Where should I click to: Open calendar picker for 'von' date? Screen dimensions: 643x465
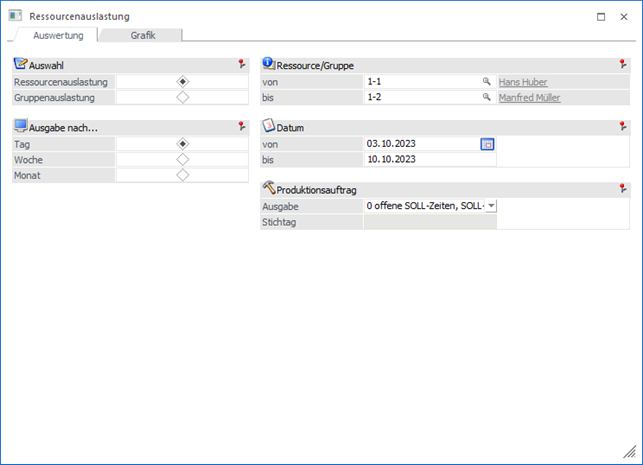click(488, 144)
